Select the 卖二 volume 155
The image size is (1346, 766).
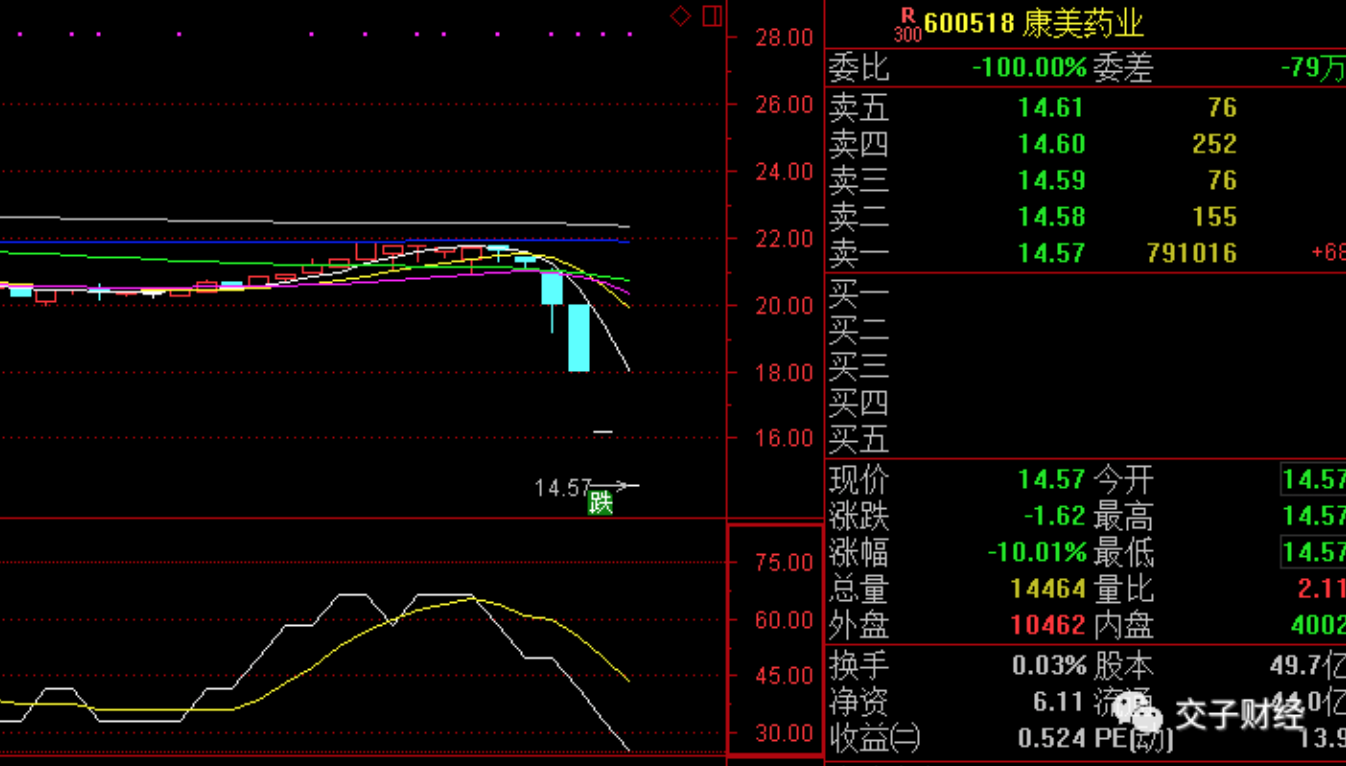[x=1214, y=217]
